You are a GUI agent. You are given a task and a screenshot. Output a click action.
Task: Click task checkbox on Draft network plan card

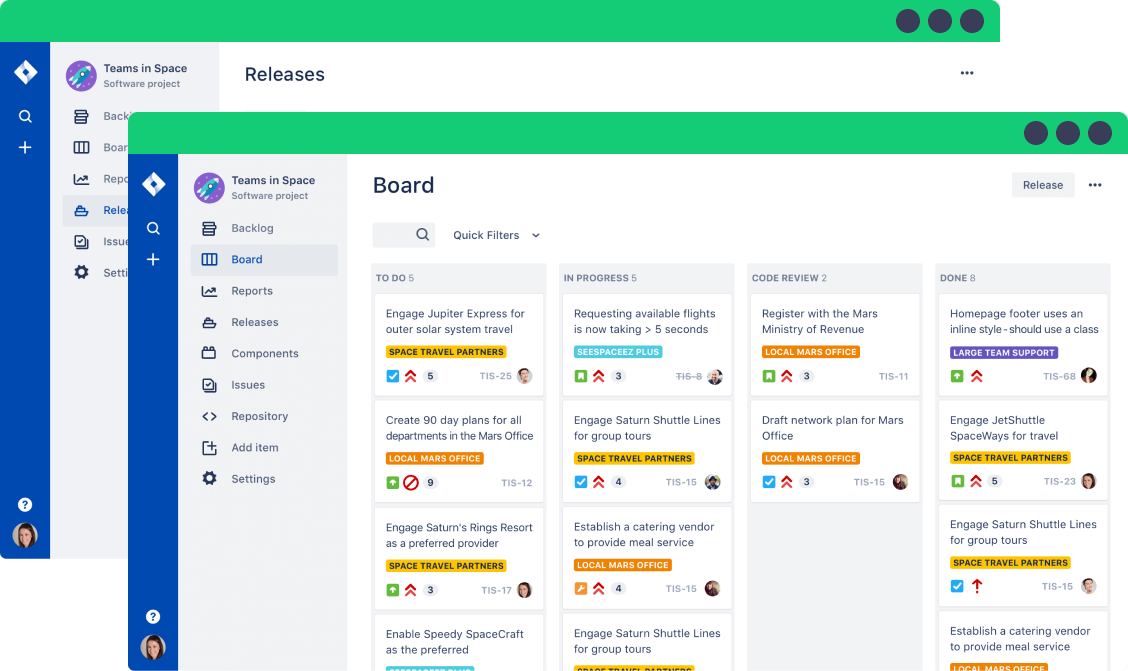point(769,482)
